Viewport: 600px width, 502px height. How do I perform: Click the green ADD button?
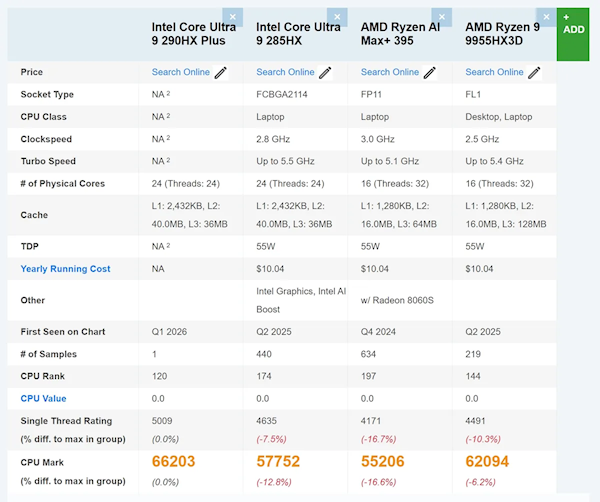(x=574, y=31)
